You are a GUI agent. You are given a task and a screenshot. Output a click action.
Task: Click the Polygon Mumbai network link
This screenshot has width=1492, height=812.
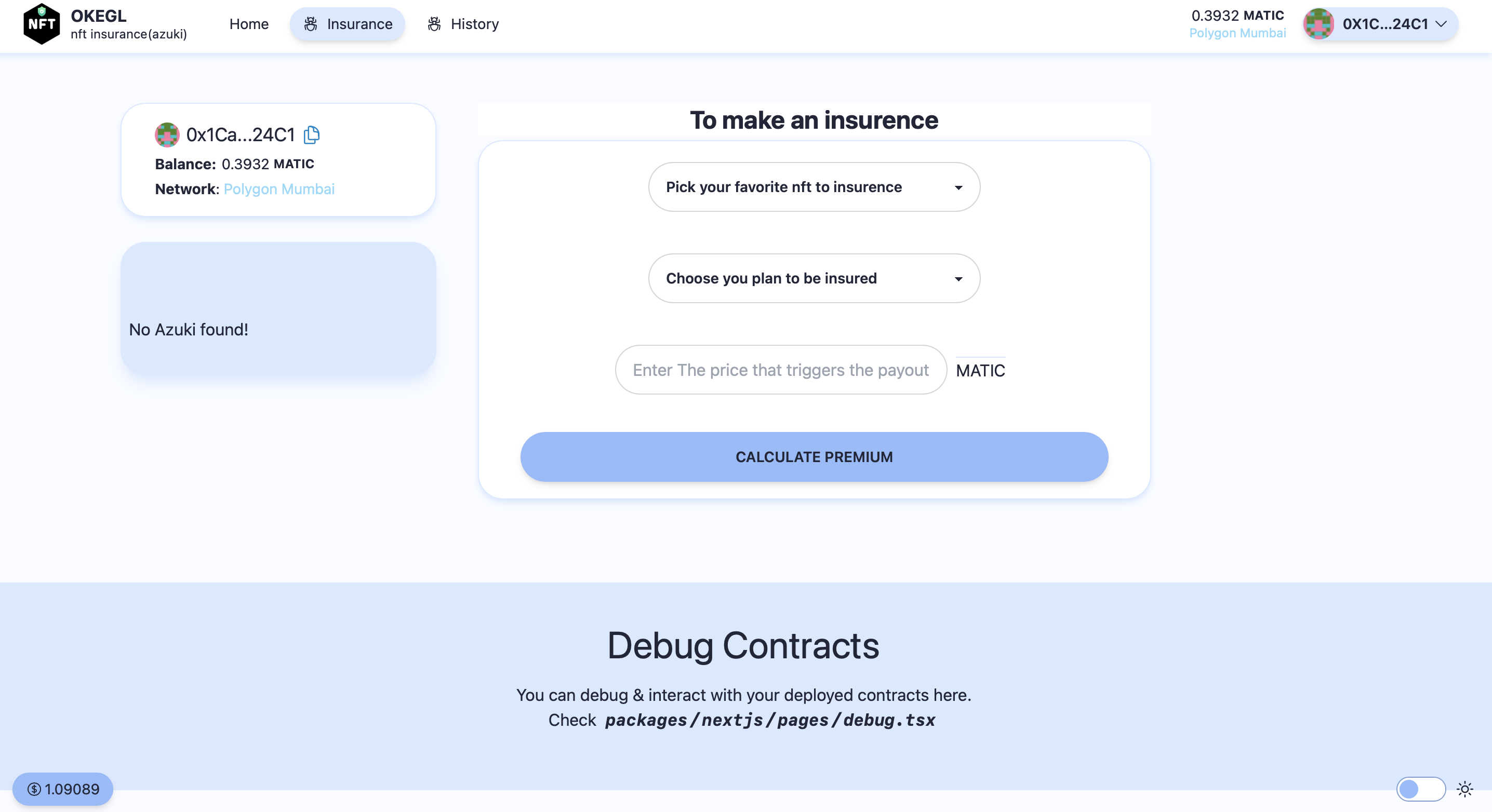coord(278,190)
